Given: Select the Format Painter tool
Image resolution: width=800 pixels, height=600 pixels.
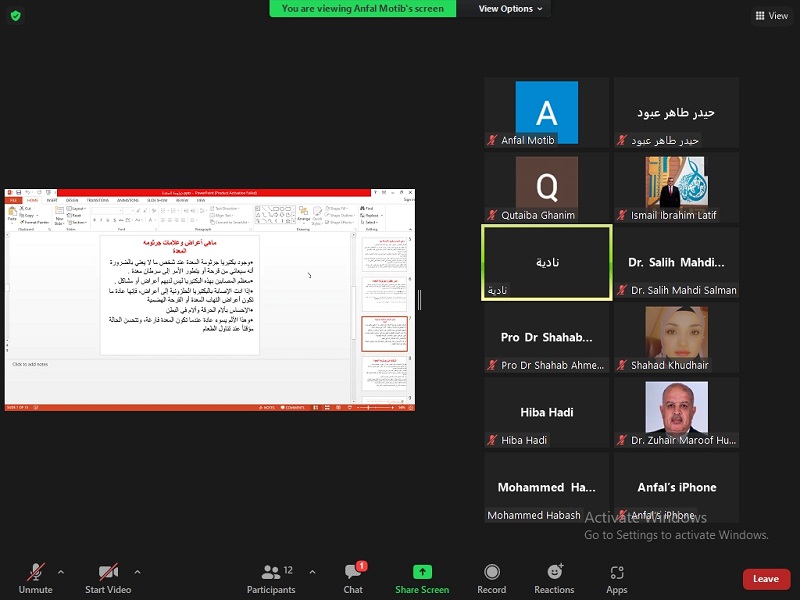Looking at the screenshot, I should point(34,222).
